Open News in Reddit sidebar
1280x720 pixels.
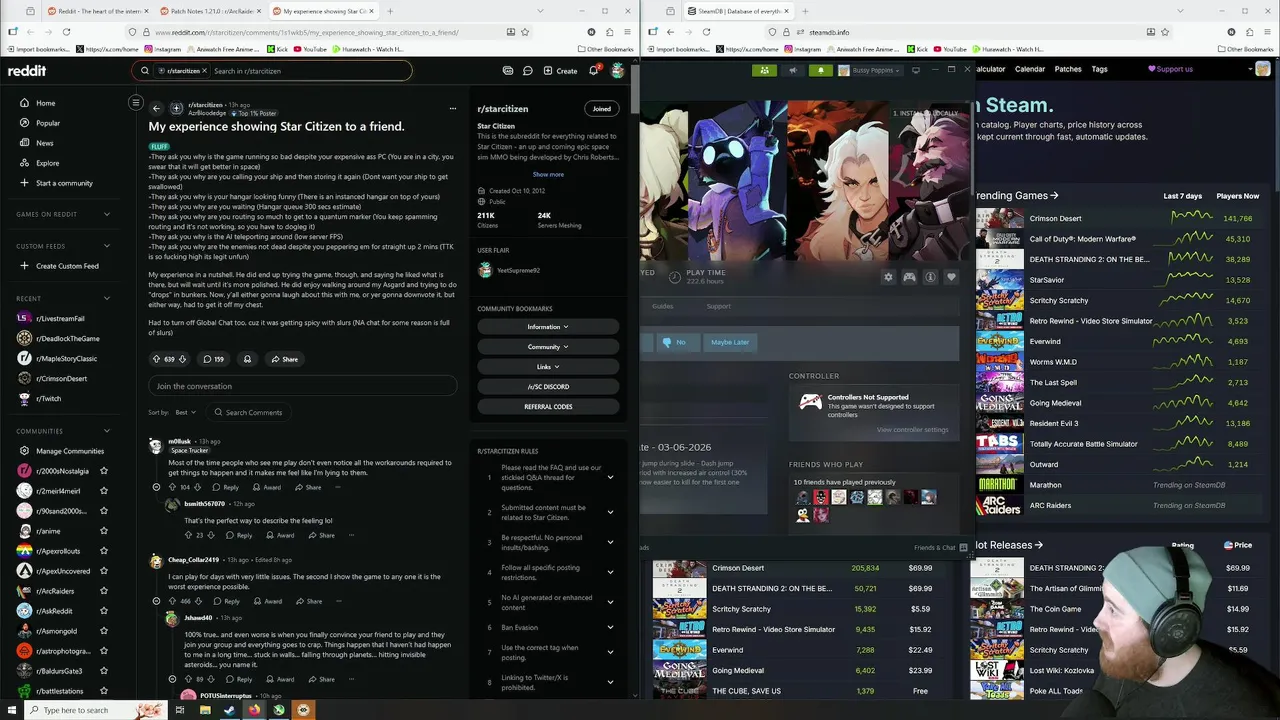[x=45, y=143]
